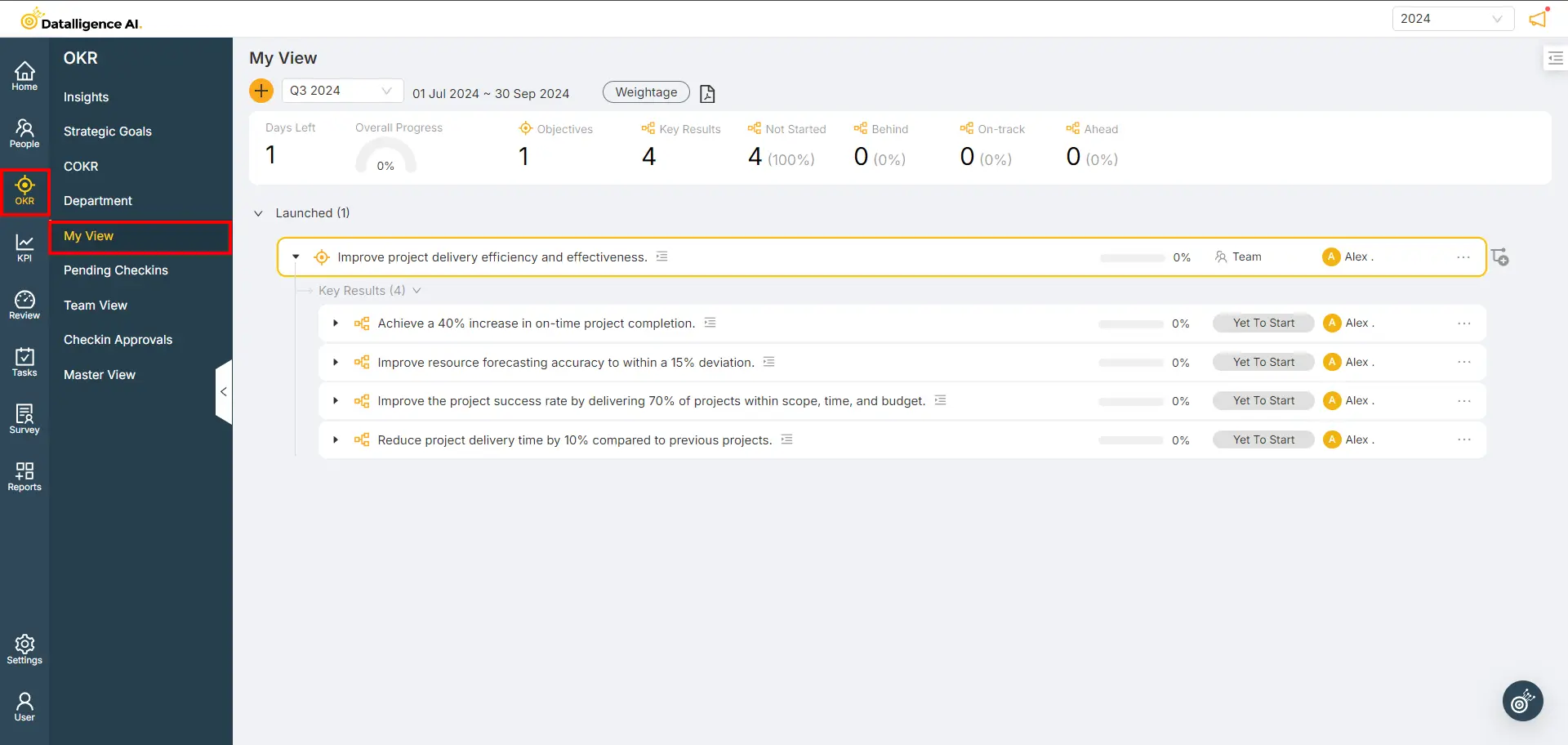Open the KPI section
This screenshot has width=1568, height=745.
pyautogui.click(x=24, y=246)
